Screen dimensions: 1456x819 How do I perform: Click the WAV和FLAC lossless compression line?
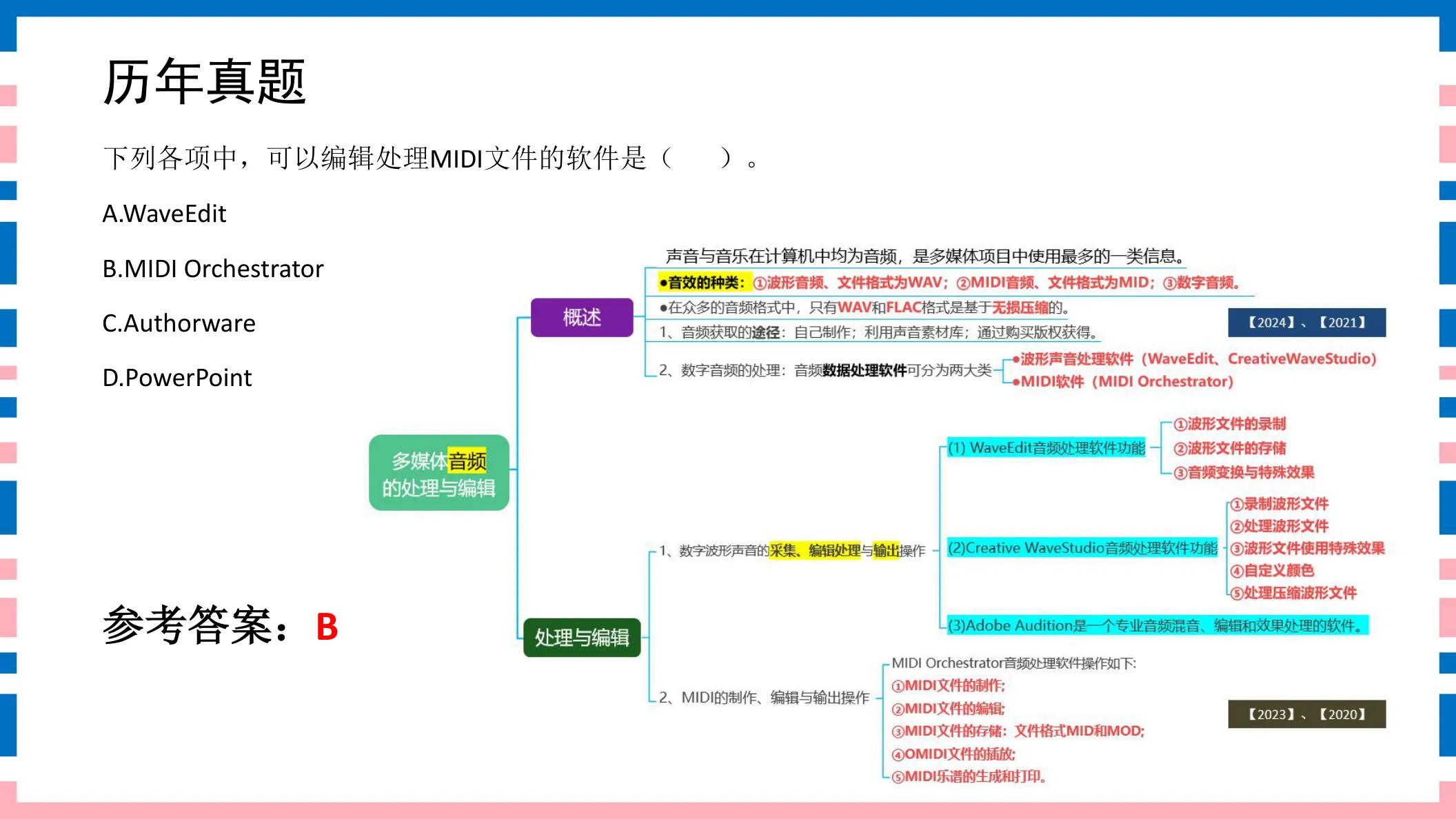[865, 307]
